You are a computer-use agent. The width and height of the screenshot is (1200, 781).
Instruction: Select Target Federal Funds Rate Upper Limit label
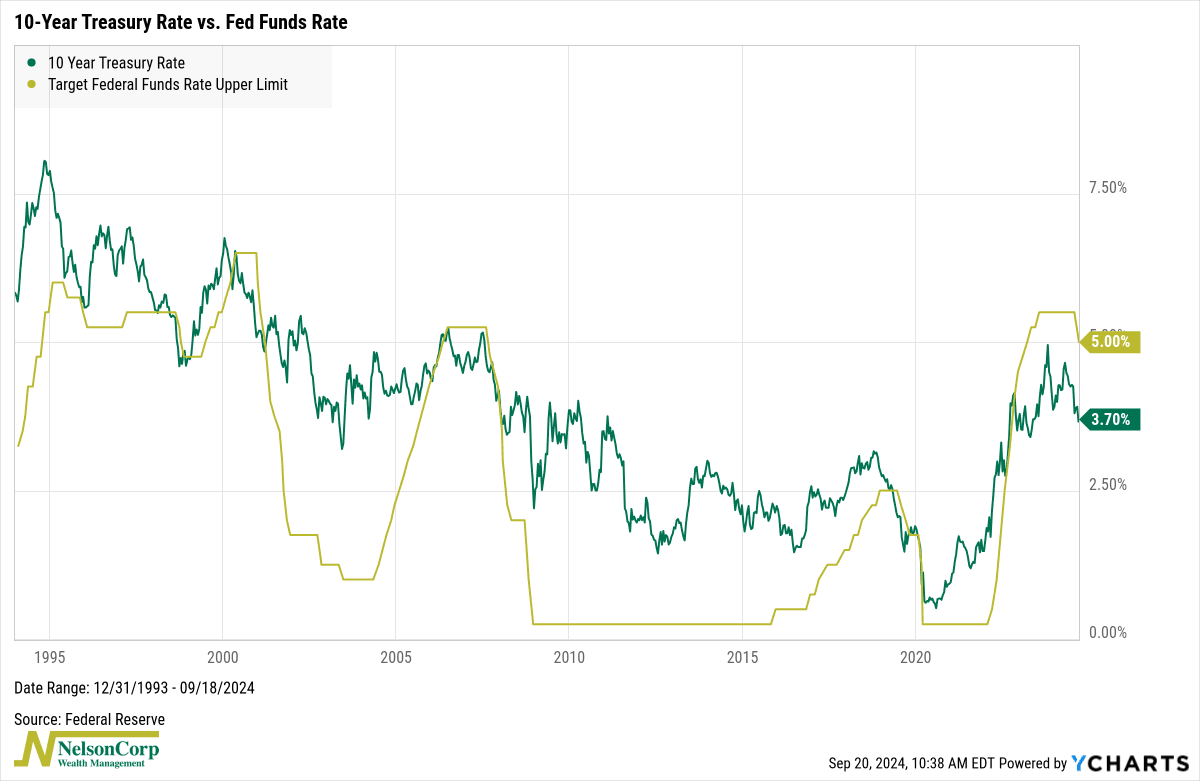pyautogui.click(x=168, y=85)
